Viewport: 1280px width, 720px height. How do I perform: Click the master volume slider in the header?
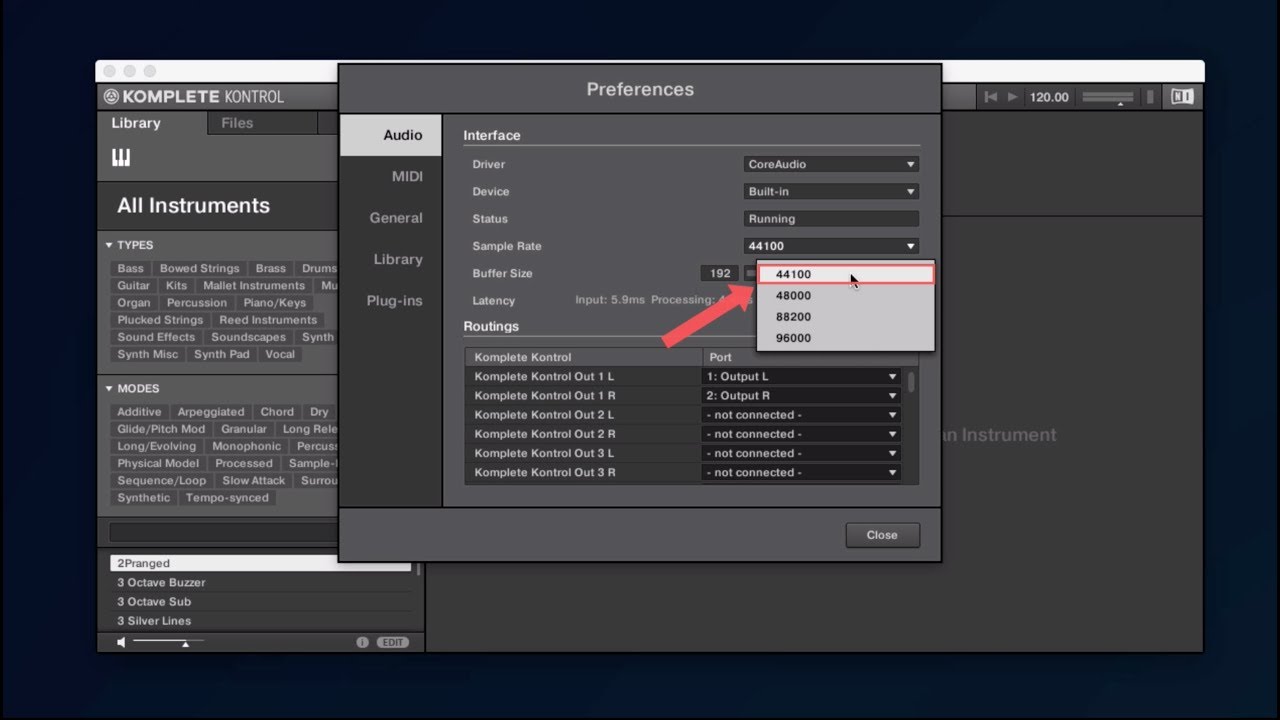click(x=1110, y=97)
